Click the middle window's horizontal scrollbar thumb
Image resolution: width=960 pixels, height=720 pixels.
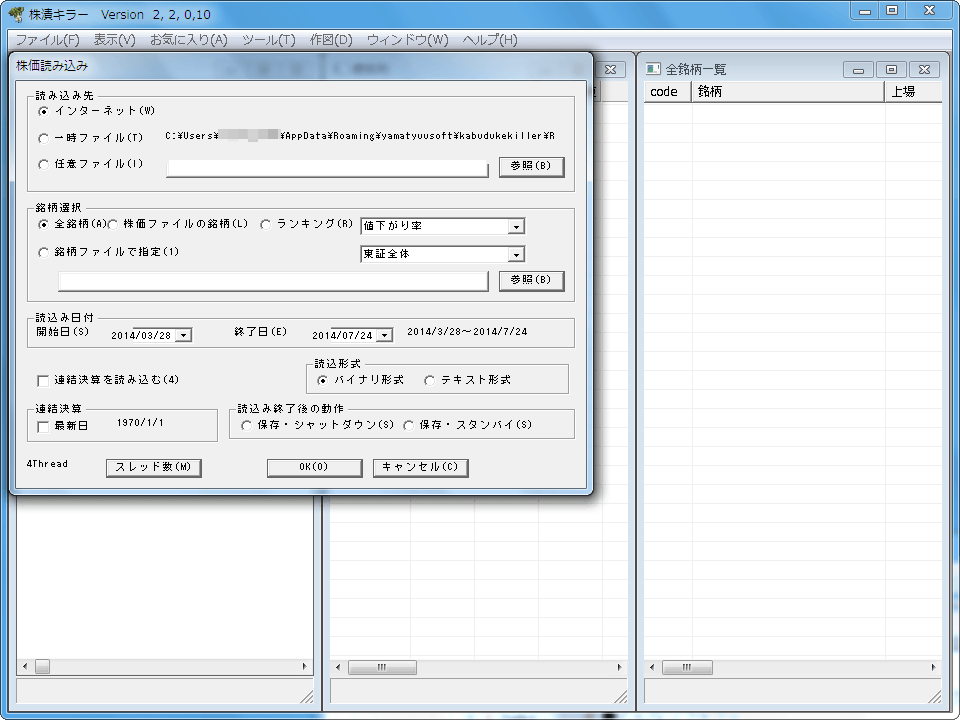pyautogui.click(x=383, y=667)
